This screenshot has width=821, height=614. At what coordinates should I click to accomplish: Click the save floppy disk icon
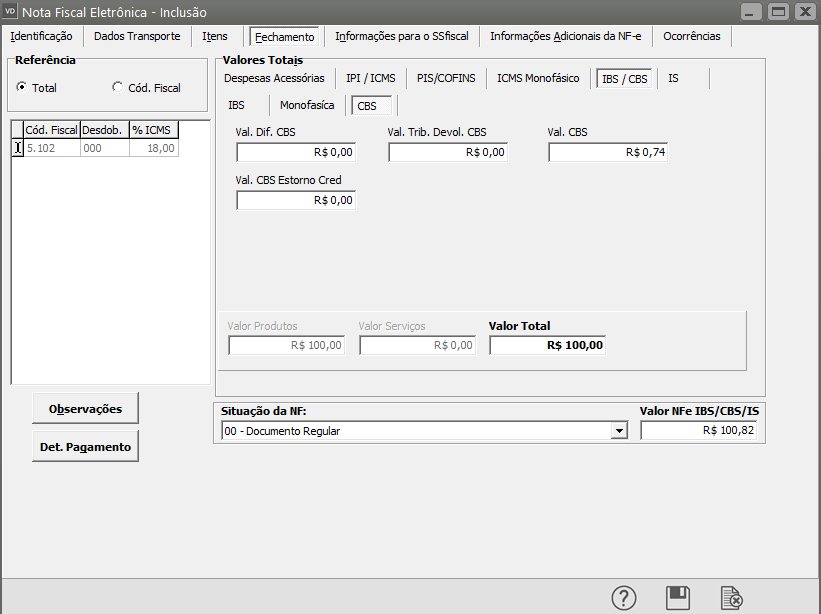678,598
